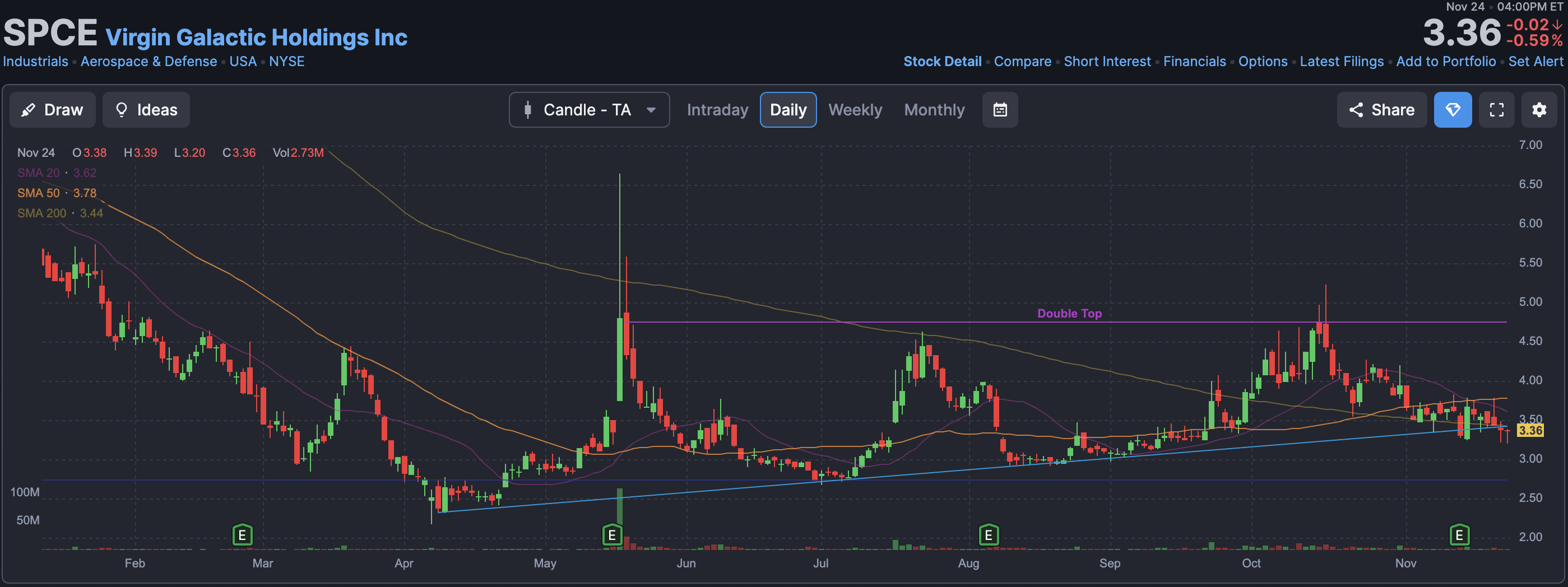Screen dimensions: 1568x587
Task: Click the share arrow icon
Action: tap(1356, 110)
